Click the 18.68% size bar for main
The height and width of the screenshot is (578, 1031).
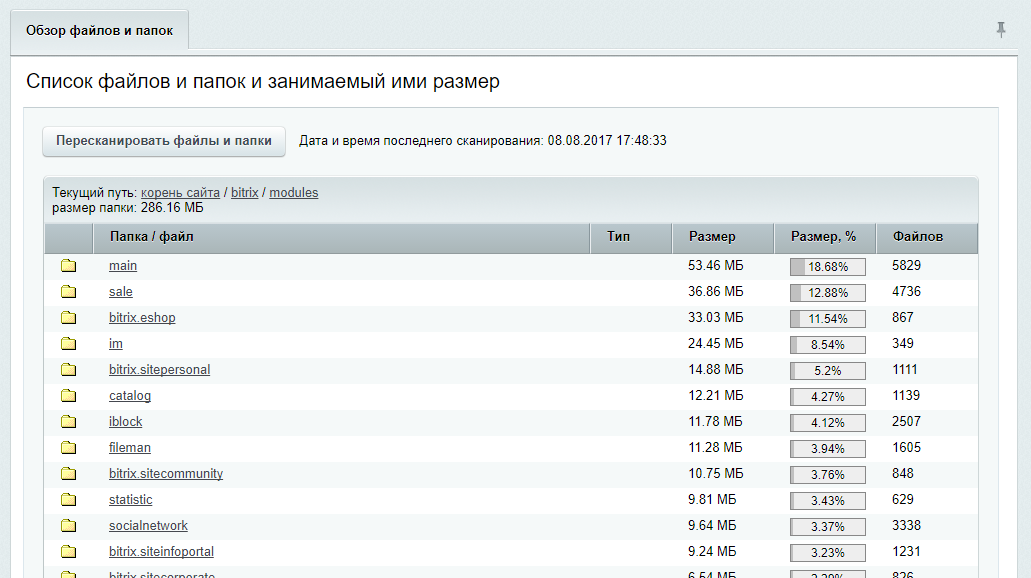click(x=827, y=267)
